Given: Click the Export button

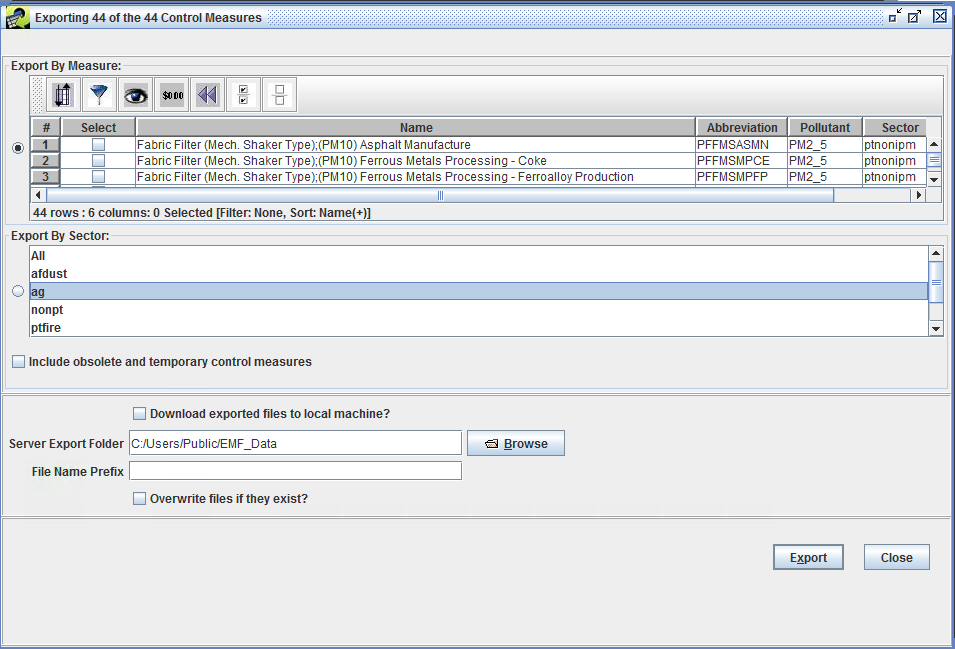Looking at the screenshot, I should click(x=807, y=557).
